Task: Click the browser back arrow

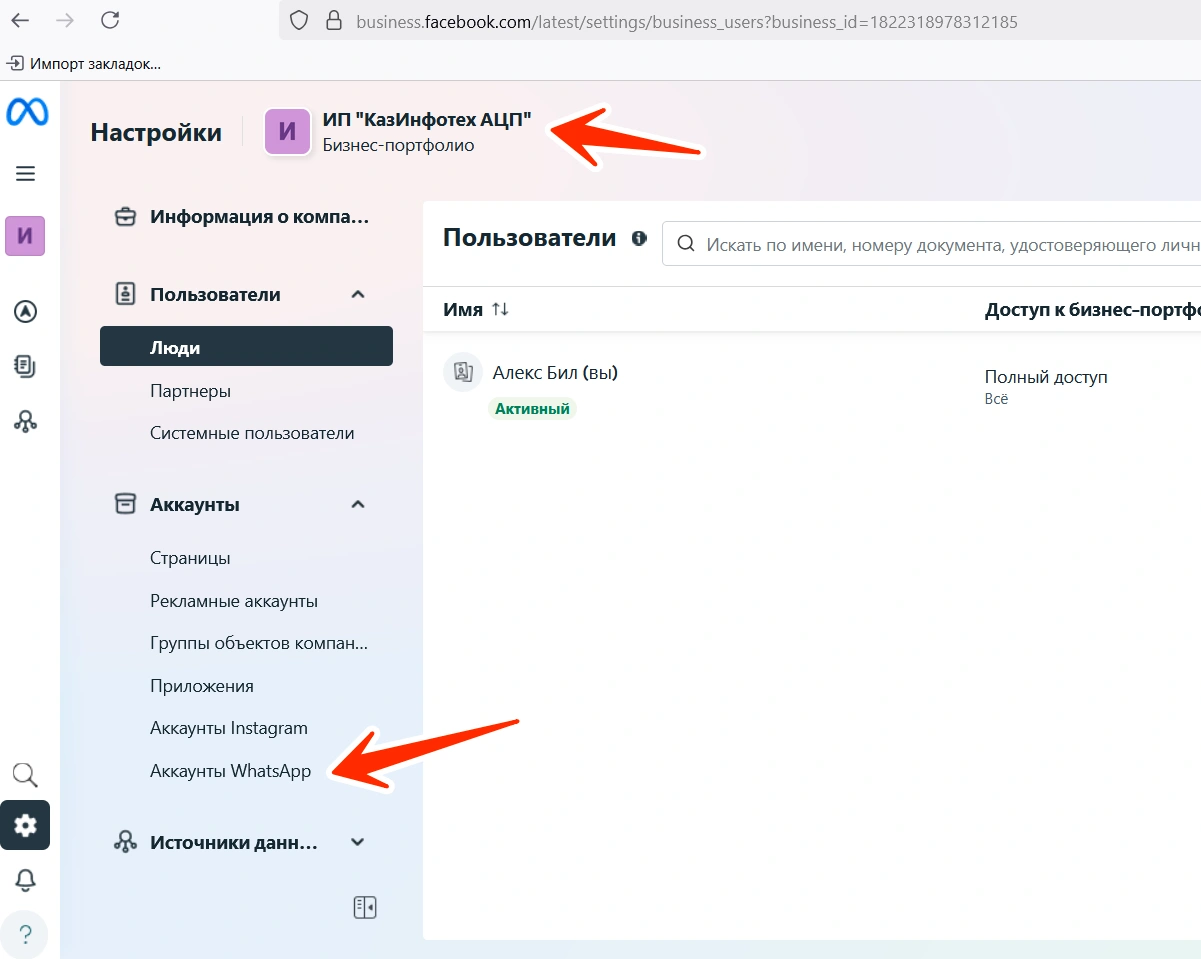Action: pos(20,20)
